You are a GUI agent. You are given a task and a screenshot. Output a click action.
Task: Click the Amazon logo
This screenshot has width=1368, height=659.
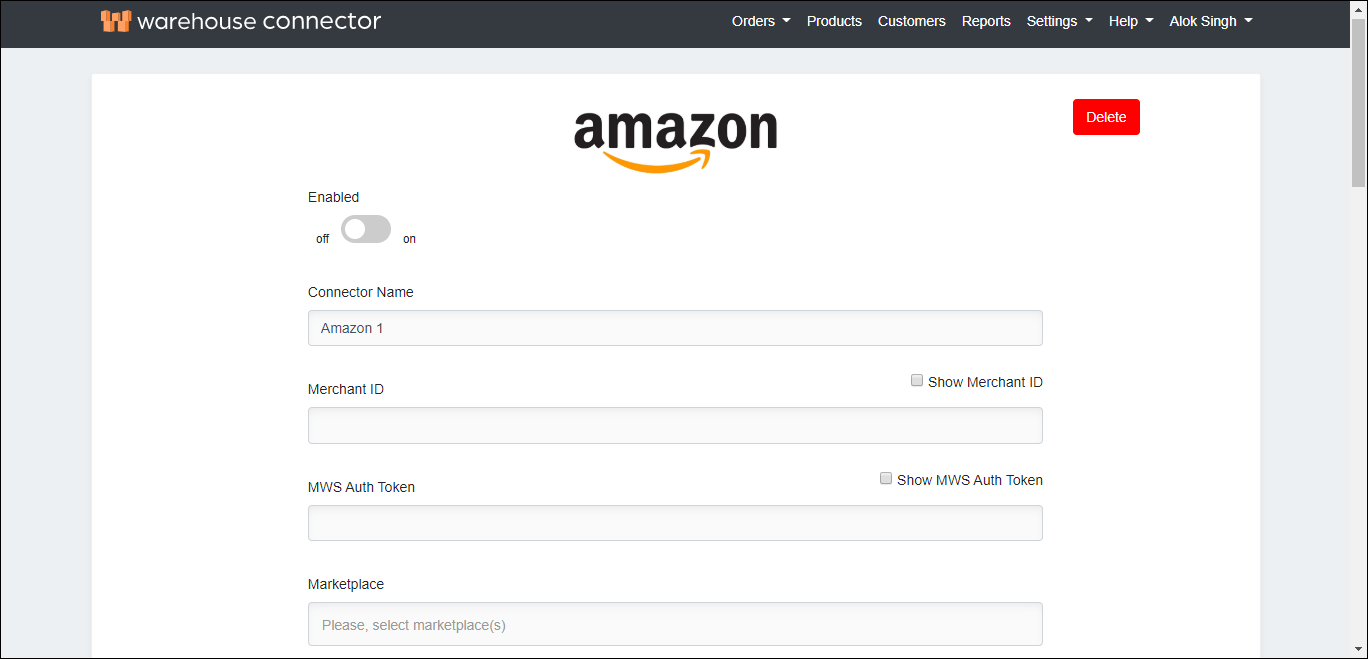[675, 135]
